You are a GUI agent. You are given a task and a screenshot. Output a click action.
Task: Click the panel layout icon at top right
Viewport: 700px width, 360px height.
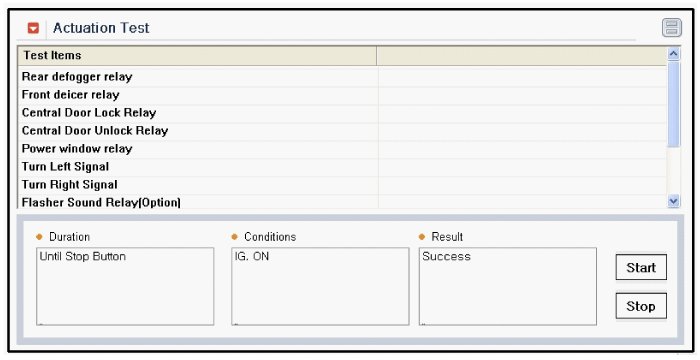point(671,28)
